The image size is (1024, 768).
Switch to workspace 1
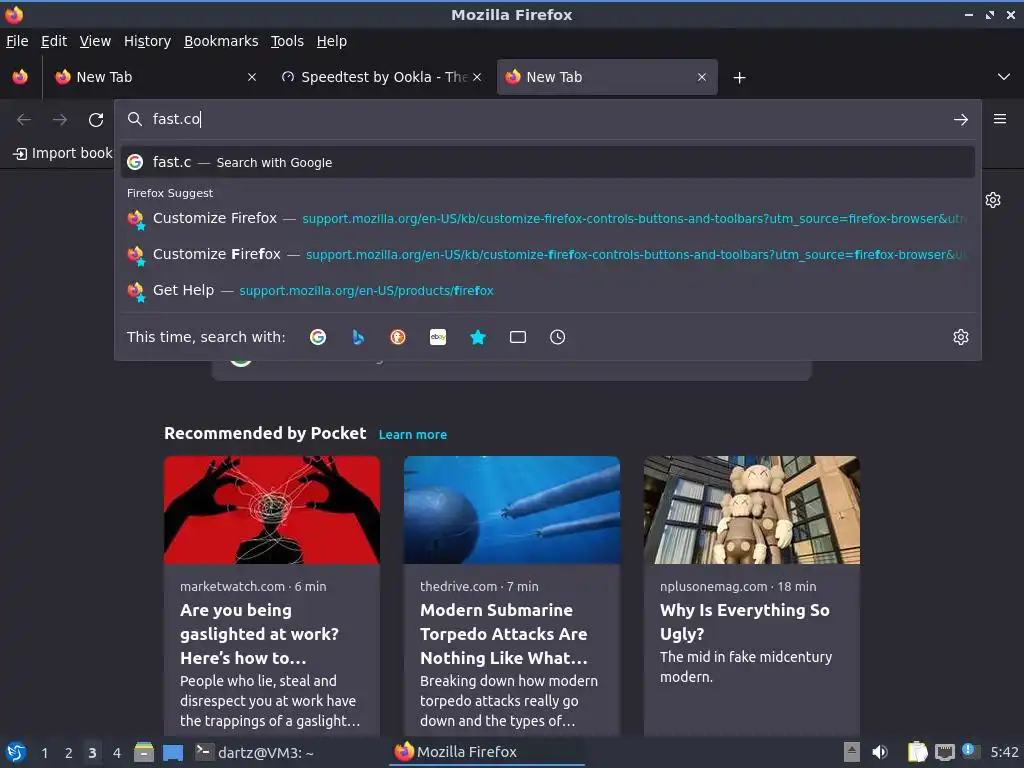pyautogui.click(x=44, y=753)
